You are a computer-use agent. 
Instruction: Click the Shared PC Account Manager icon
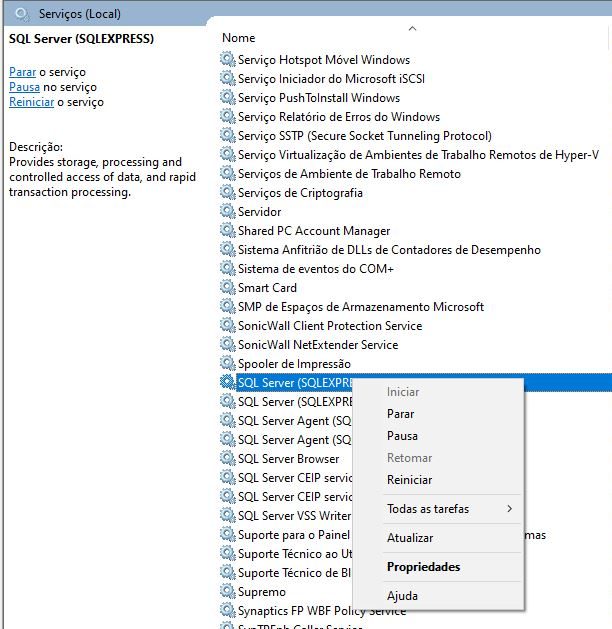click(227, 231)
